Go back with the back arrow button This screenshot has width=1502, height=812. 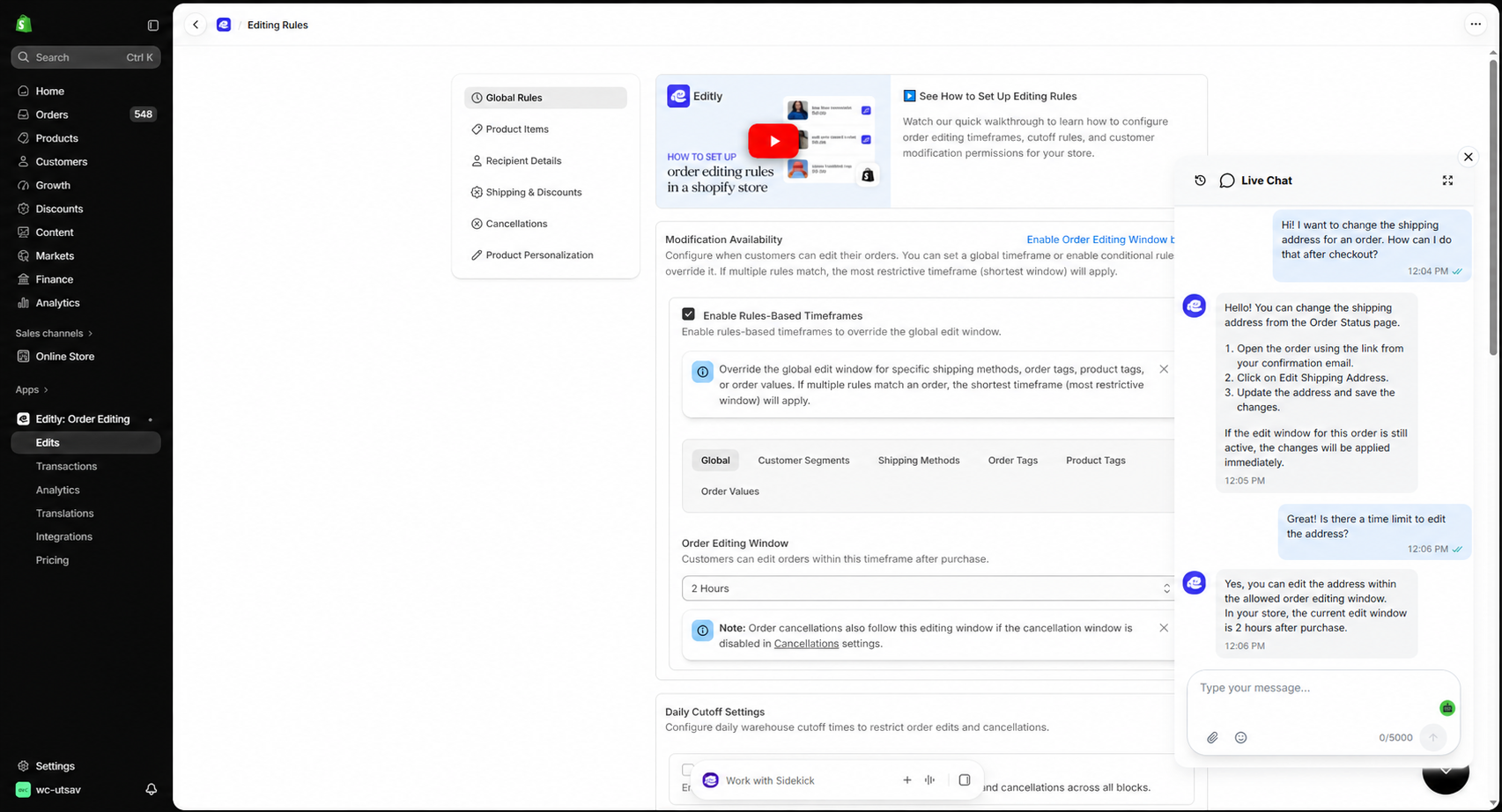(196, 25)
